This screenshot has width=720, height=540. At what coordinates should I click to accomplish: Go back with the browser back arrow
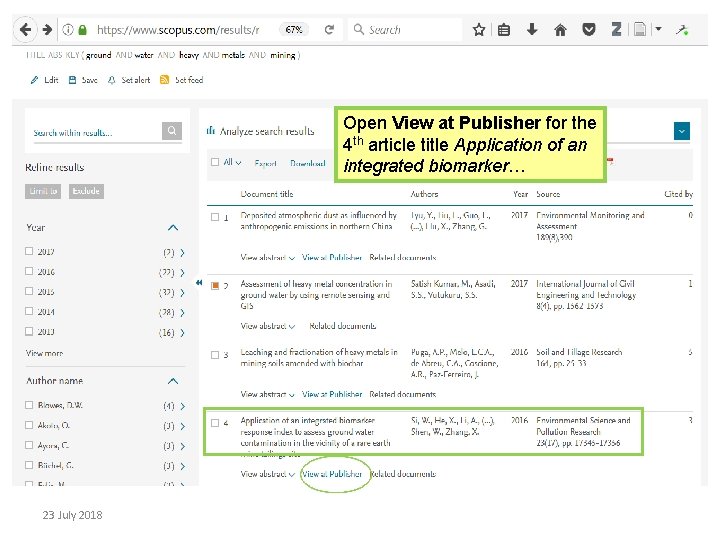(25, 30)
